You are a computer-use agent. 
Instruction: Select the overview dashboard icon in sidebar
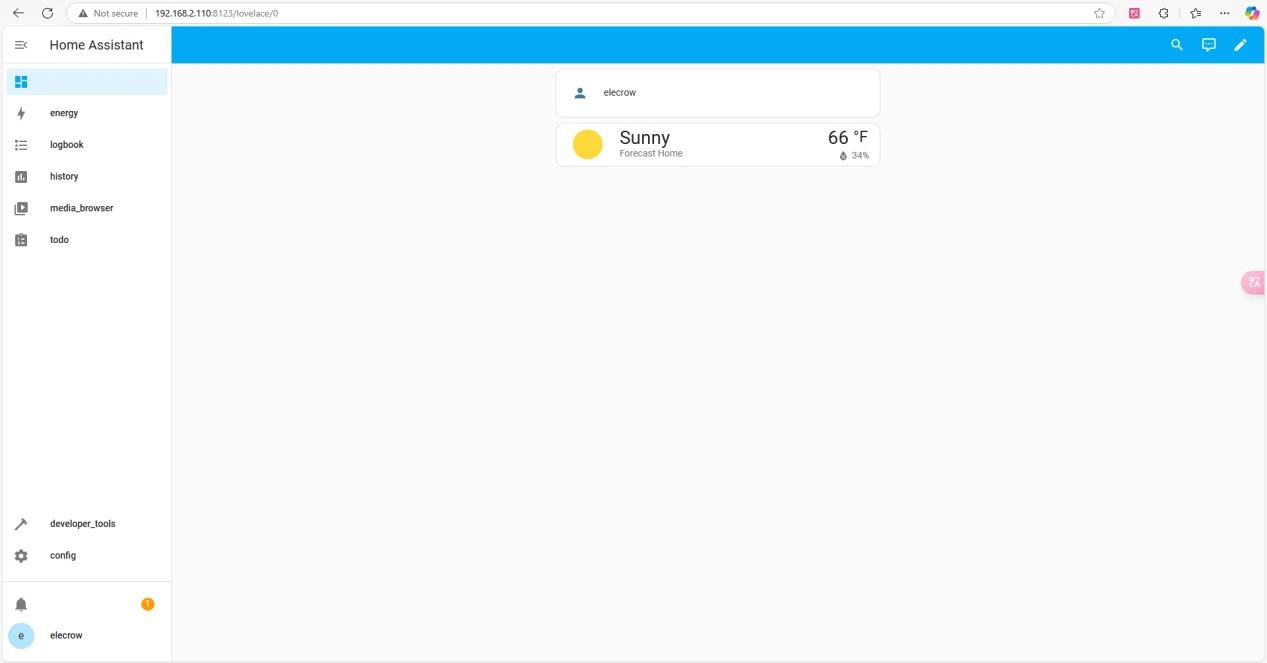[21, 82]
